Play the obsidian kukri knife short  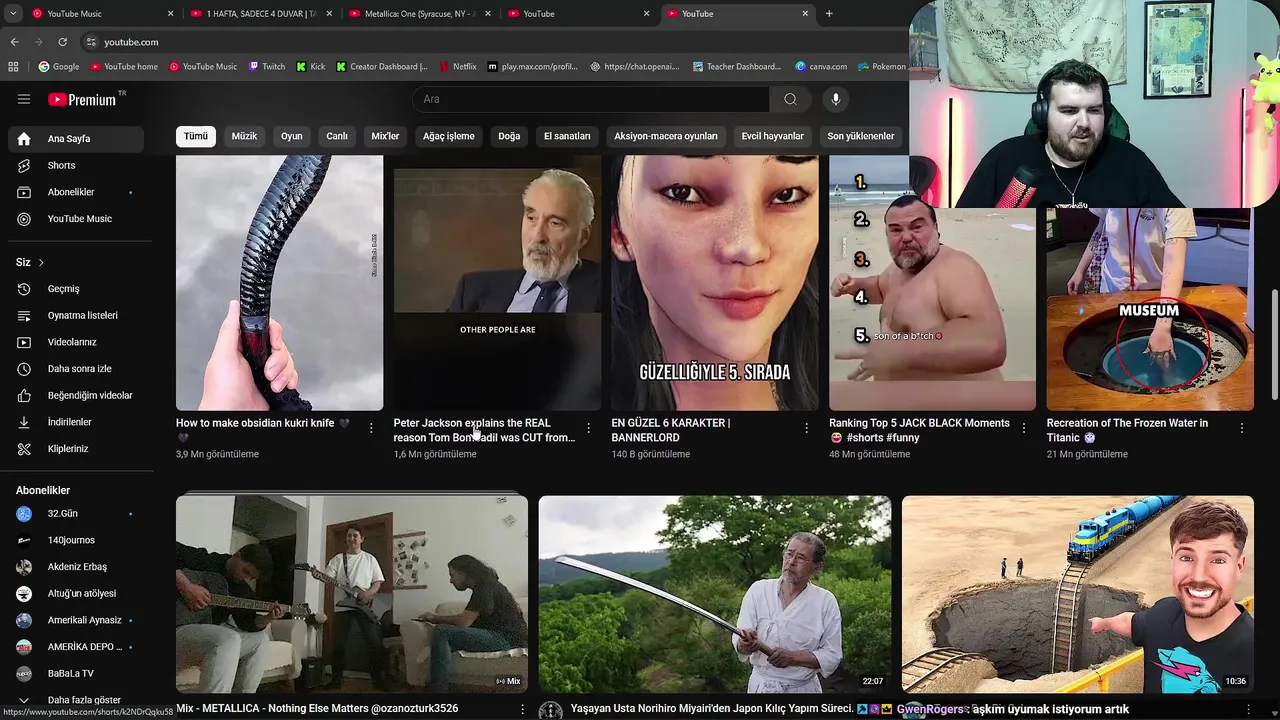coord(279,283)
